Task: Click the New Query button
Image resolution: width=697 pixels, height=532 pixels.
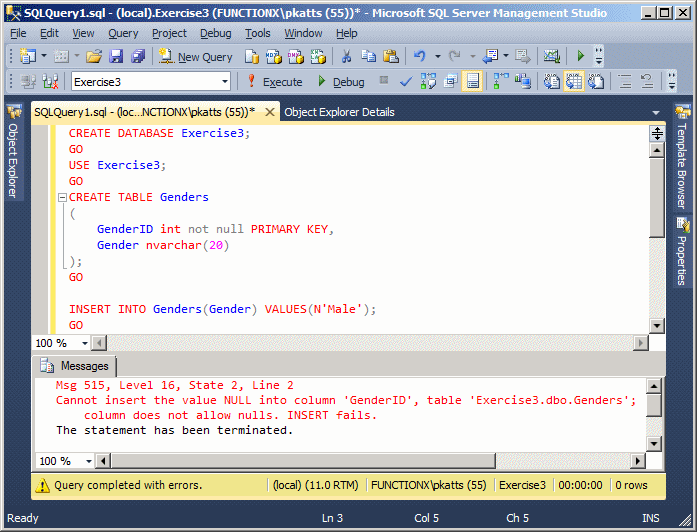Action: pos(196,56)
